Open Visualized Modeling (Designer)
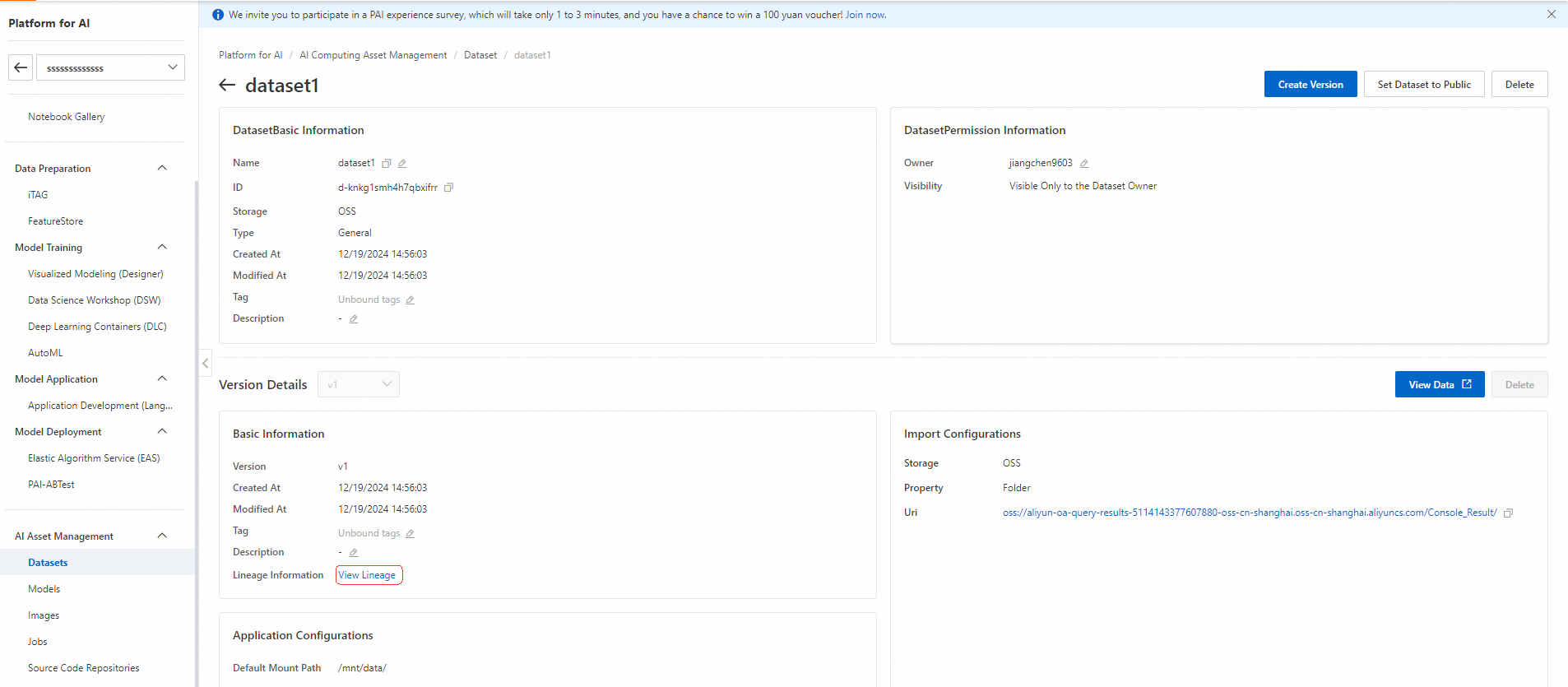Screen dimensions: 1568x687 tap(95, 274)
